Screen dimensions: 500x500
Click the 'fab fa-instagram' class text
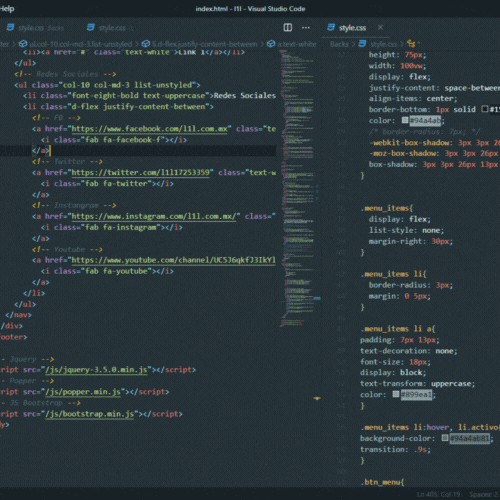121,227
